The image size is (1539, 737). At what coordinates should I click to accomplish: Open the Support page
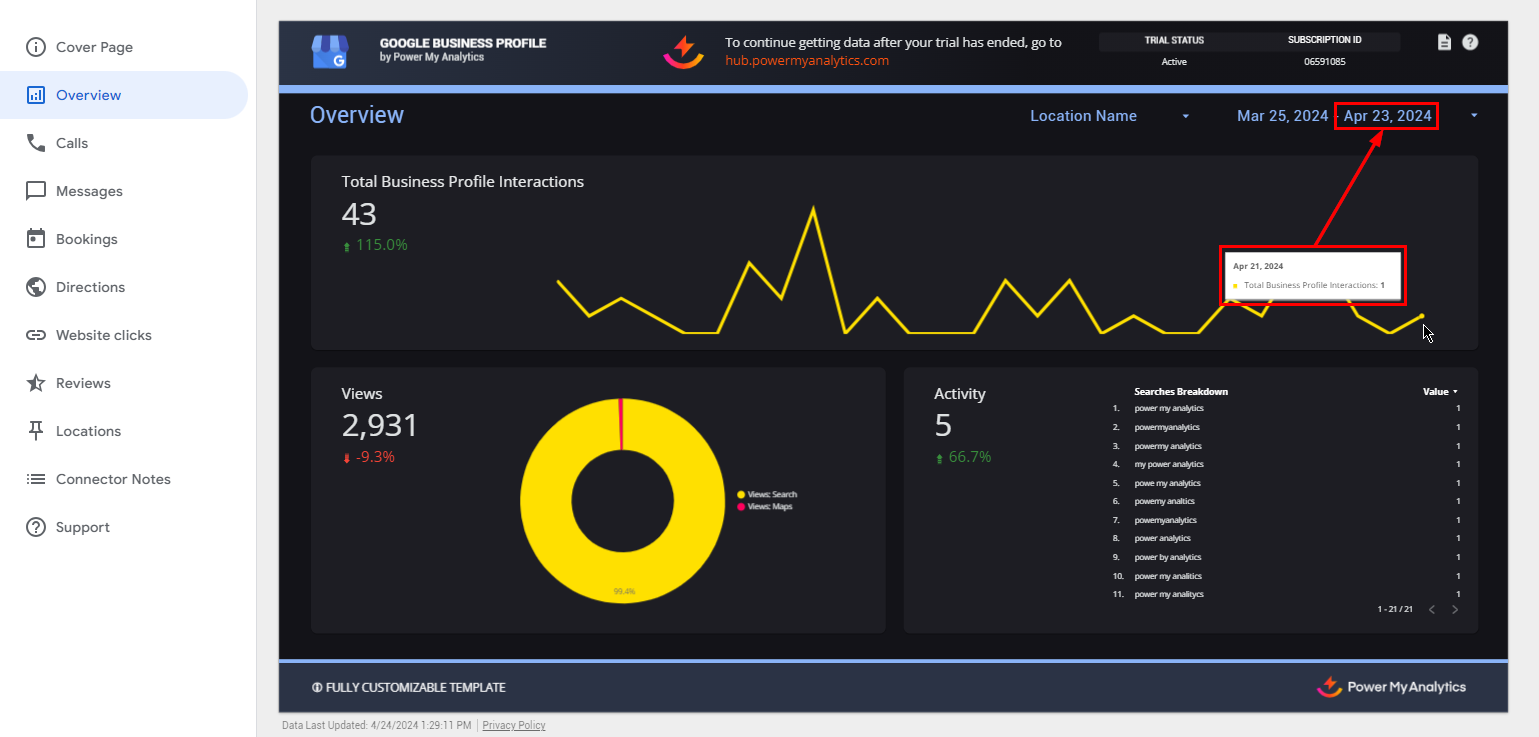[82, 527]
